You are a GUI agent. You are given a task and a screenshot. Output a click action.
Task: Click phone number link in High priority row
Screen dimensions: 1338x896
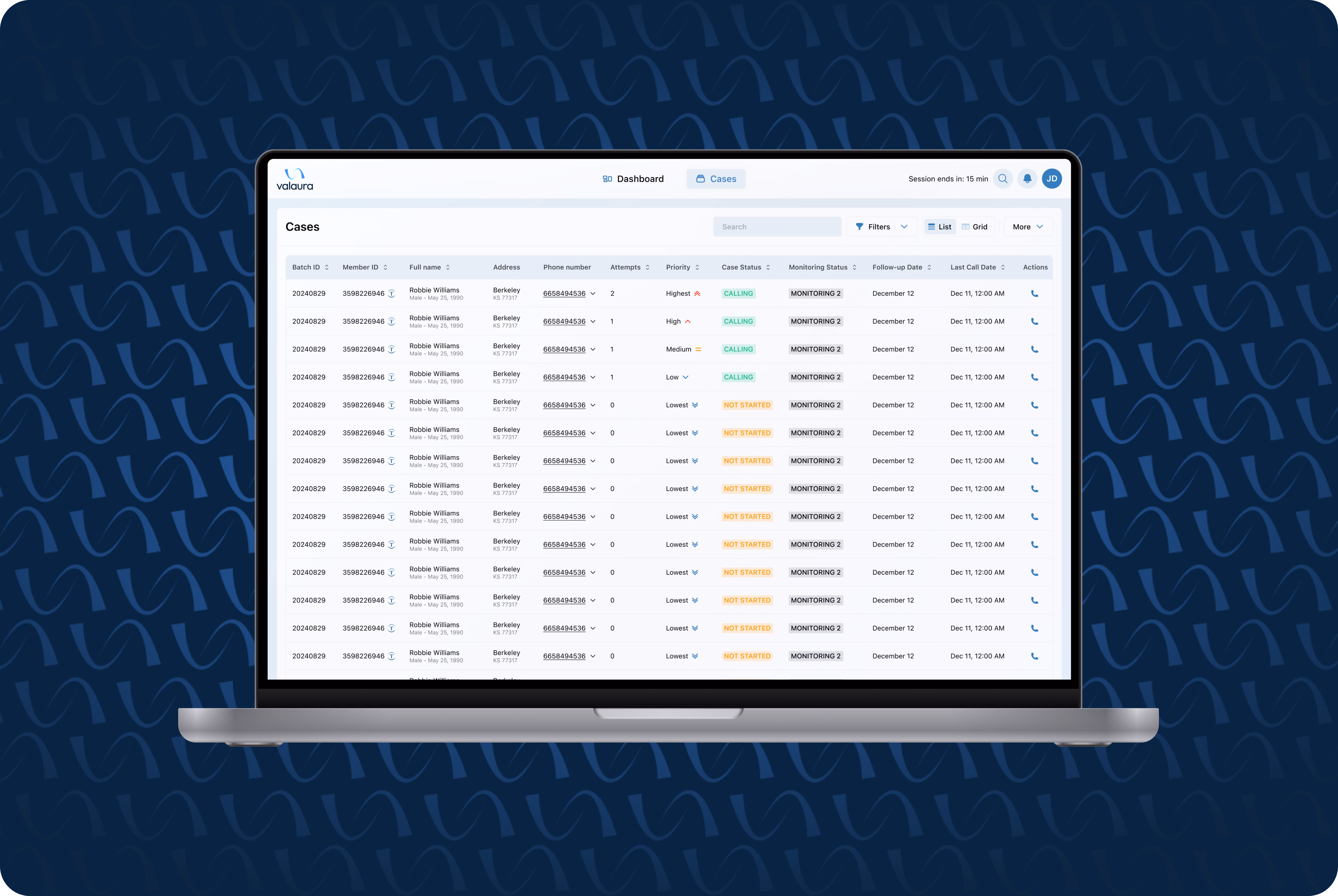[564, 322]
